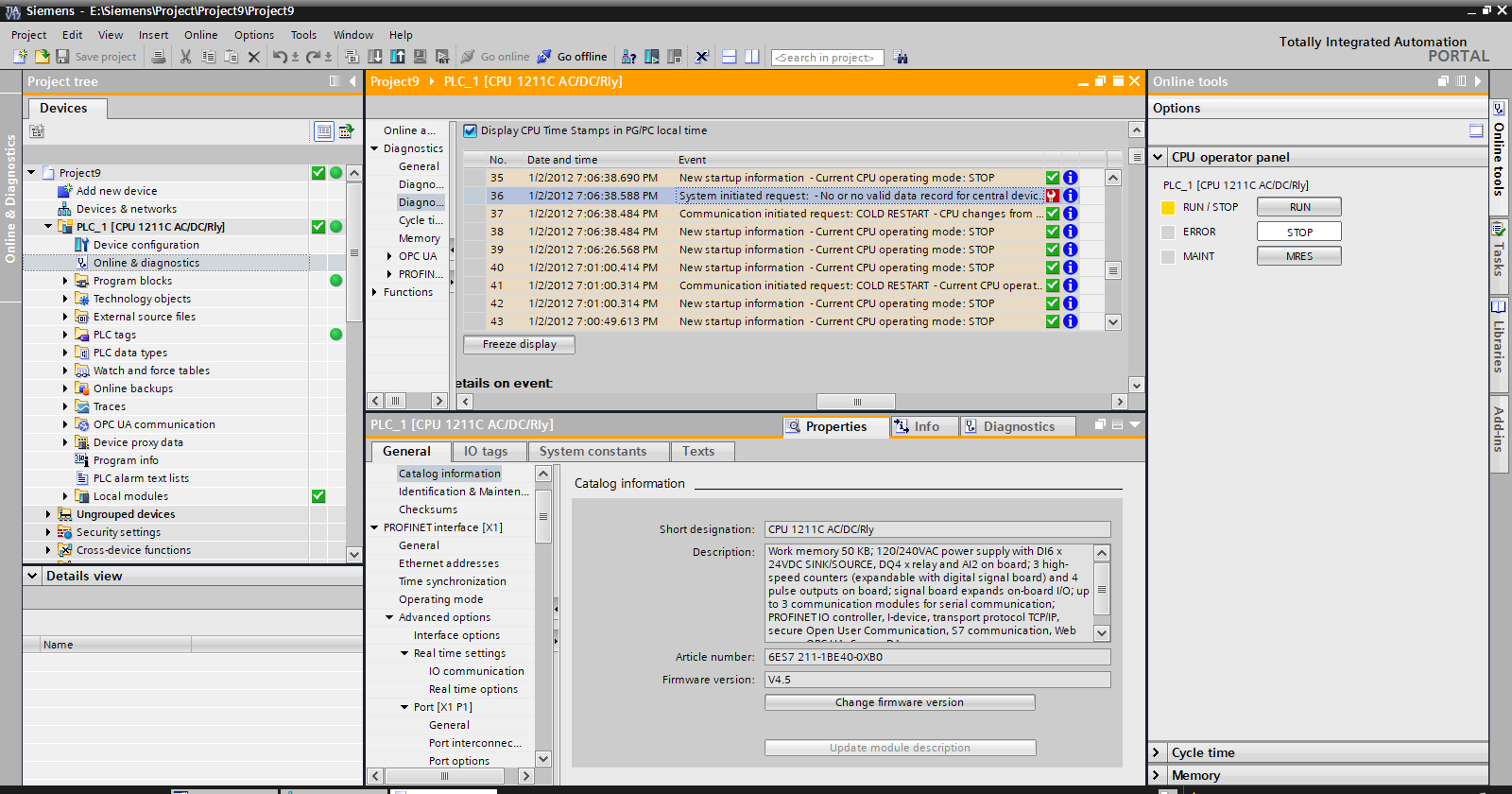1512x794 pixels.
Task: Uncheck Display CPU Time Stamps in local time
Action: 471,131
